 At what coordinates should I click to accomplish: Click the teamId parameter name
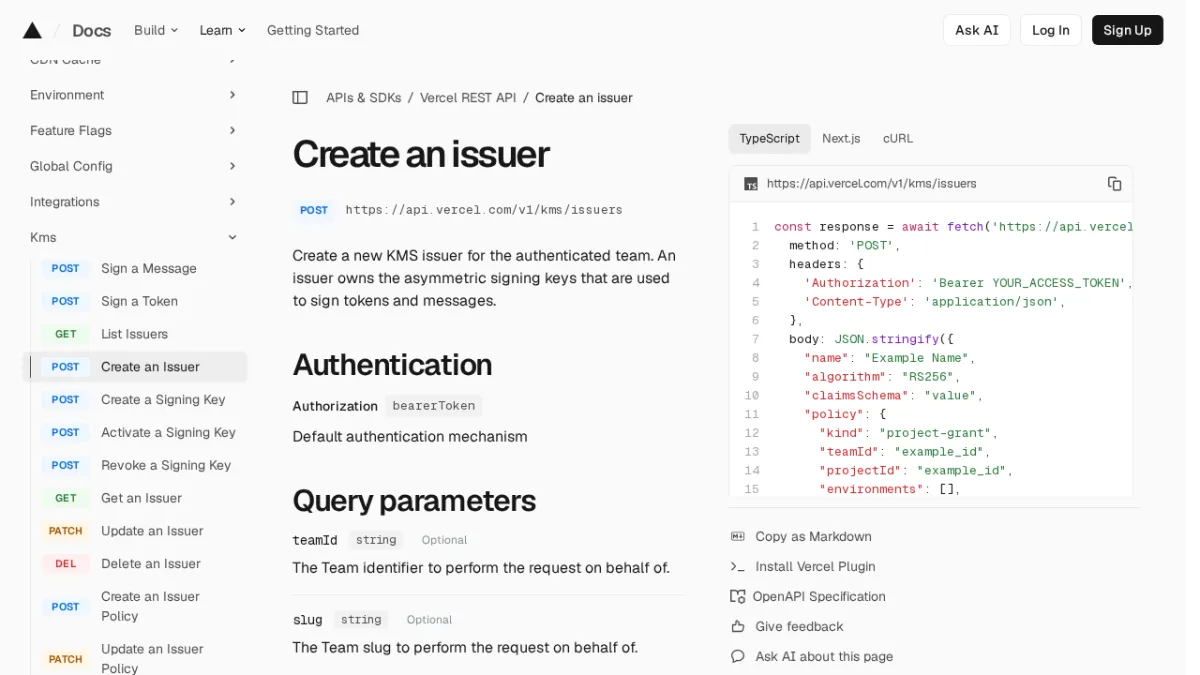(x=315, y=540)
